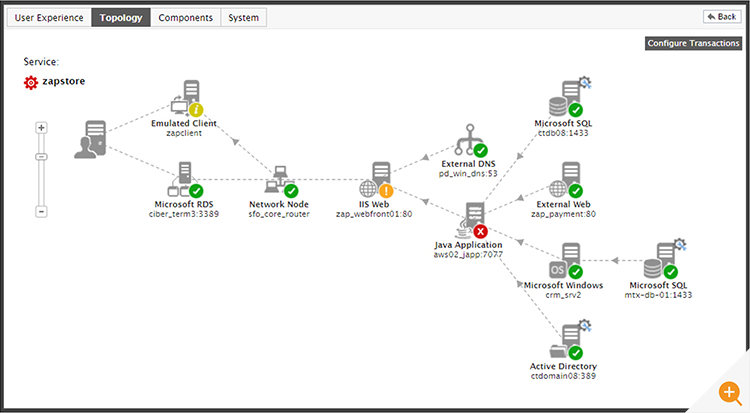Screen dimensions: 750x413
Task: Click the Java Application label
Action: 468,245
